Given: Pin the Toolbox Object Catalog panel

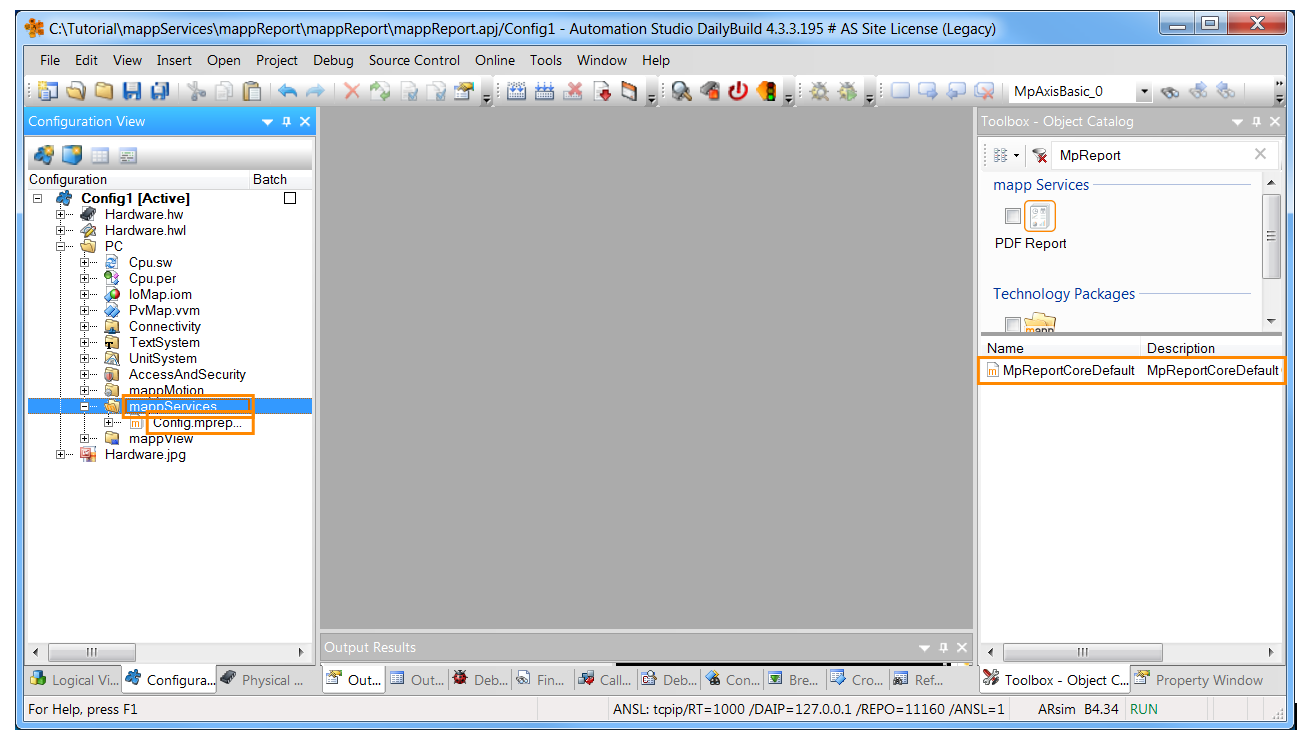Looking at the screenshot, I should pos(1256,122).
